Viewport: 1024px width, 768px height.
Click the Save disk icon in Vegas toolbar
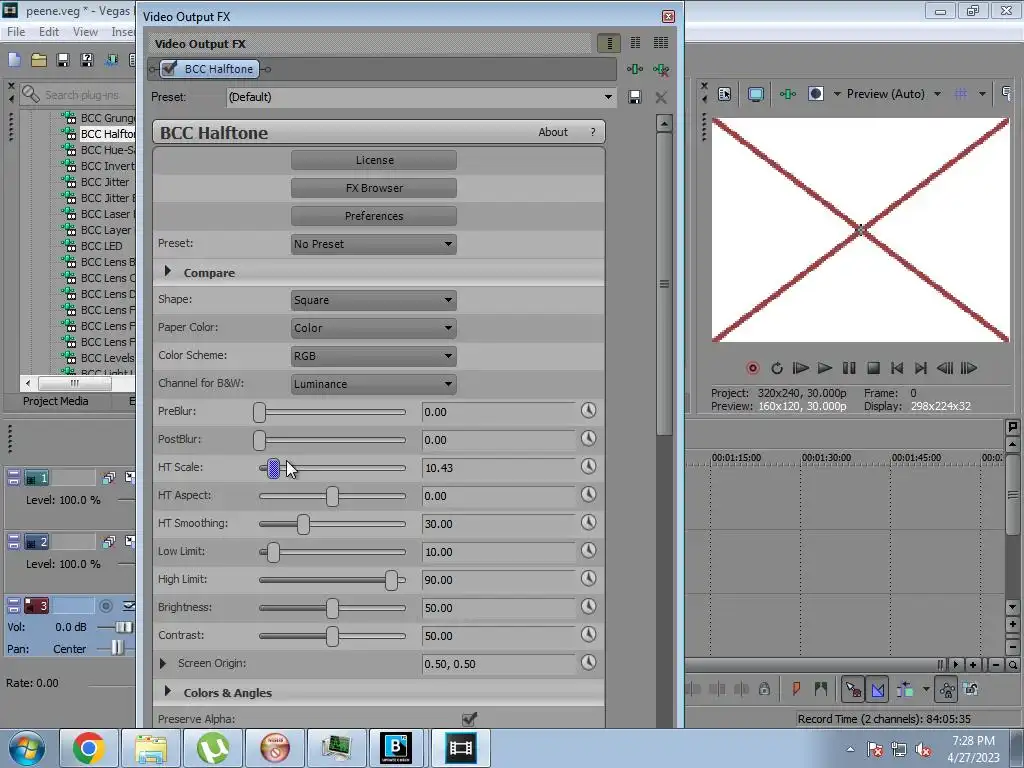[x=63, y=60]
